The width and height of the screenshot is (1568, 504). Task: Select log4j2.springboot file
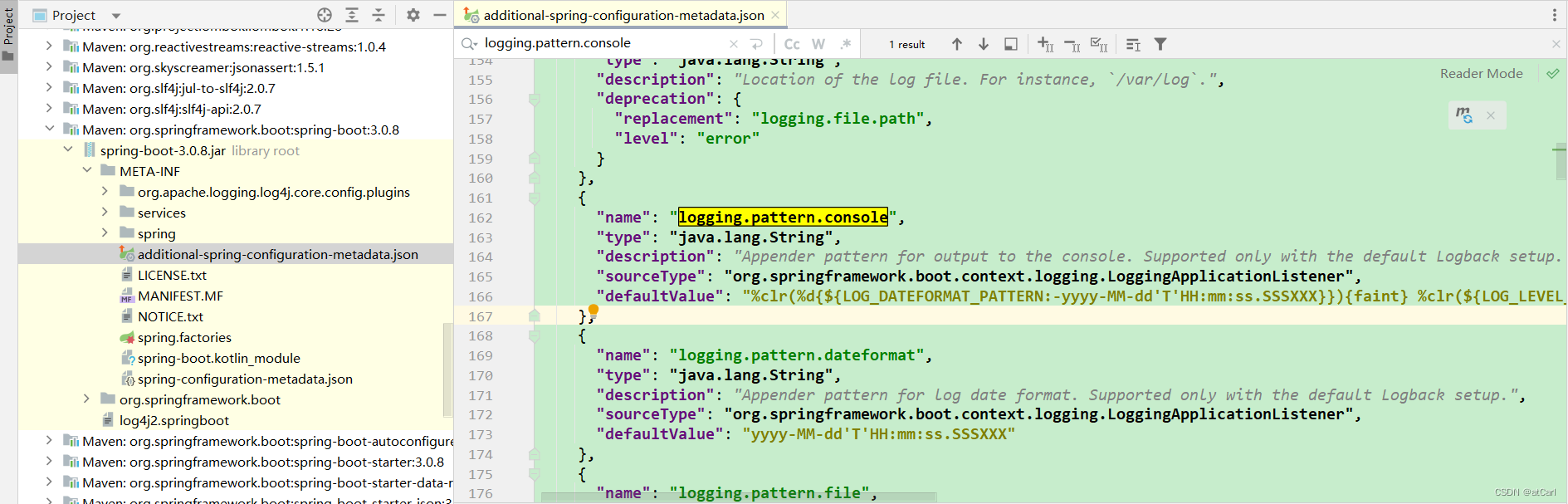click(x=173, y=420)
